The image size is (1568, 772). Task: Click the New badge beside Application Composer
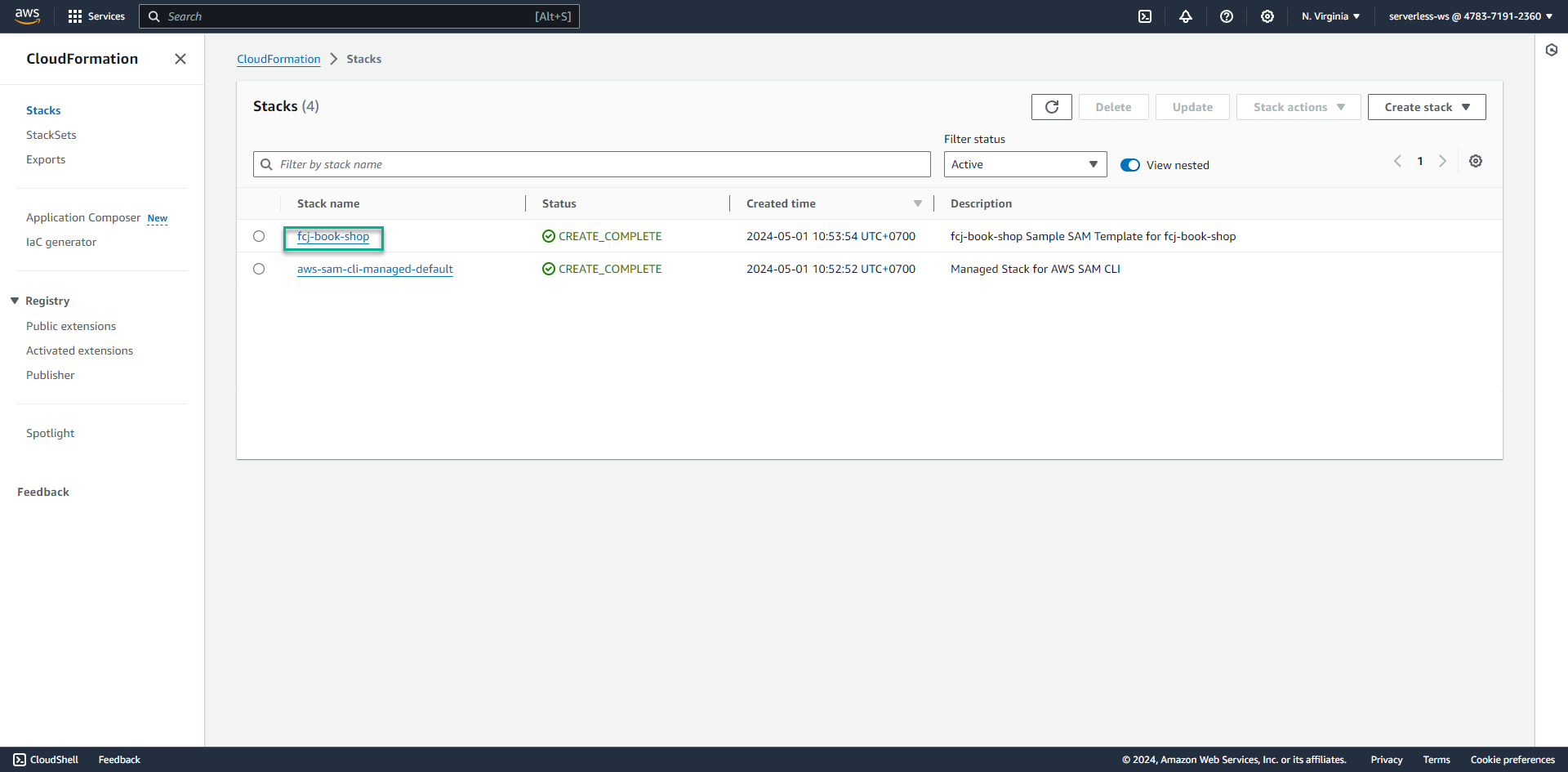[x=158, y=218]
